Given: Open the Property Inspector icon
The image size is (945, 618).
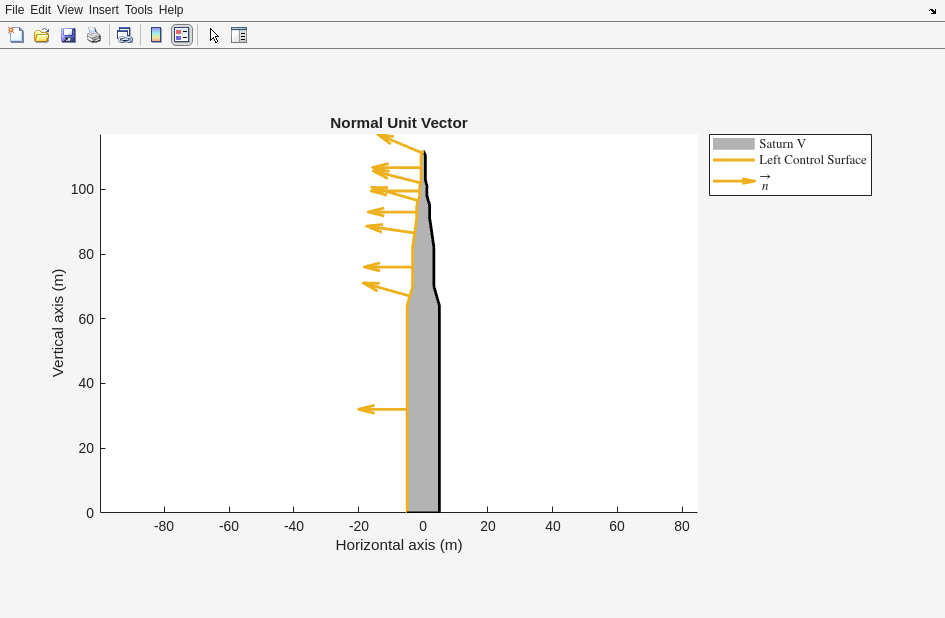Looking at the screenshot, I should pos(239,35).
